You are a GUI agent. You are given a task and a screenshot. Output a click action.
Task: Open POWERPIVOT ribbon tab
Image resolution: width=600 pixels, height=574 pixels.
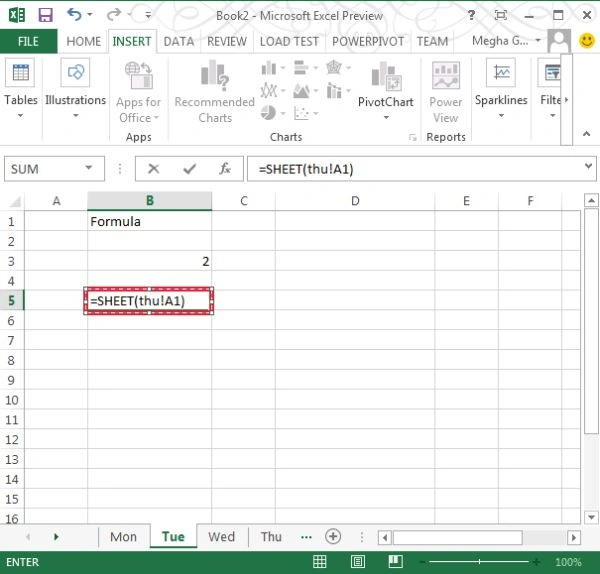(x=368, y=41)
